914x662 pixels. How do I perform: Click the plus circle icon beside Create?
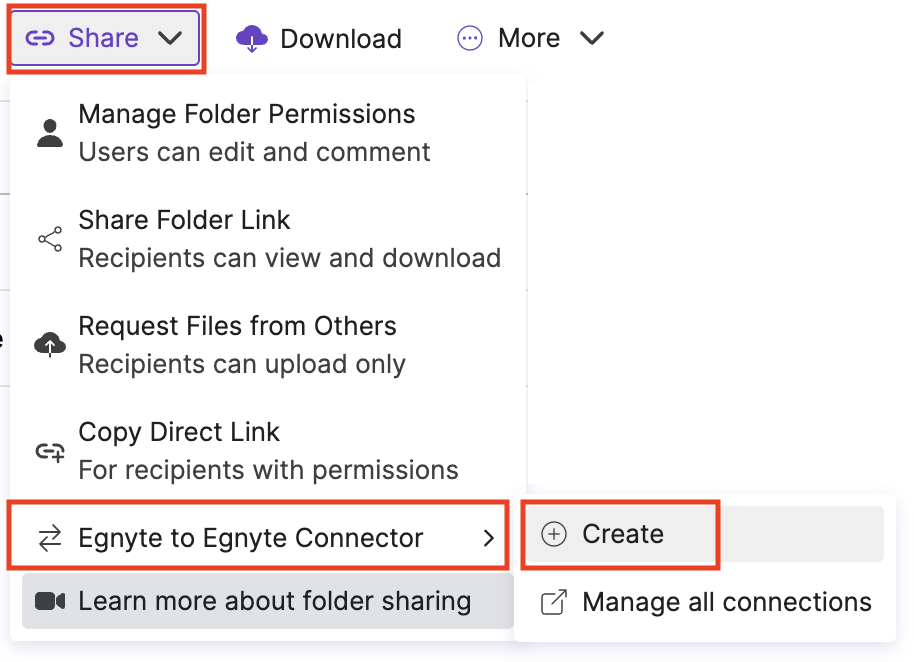coord(553,535)
